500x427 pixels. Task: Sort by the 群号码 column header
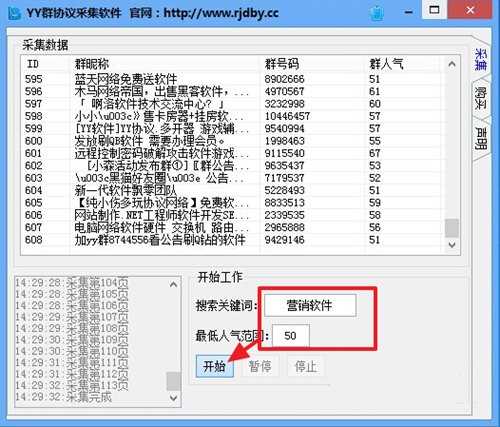click(313, 64)
